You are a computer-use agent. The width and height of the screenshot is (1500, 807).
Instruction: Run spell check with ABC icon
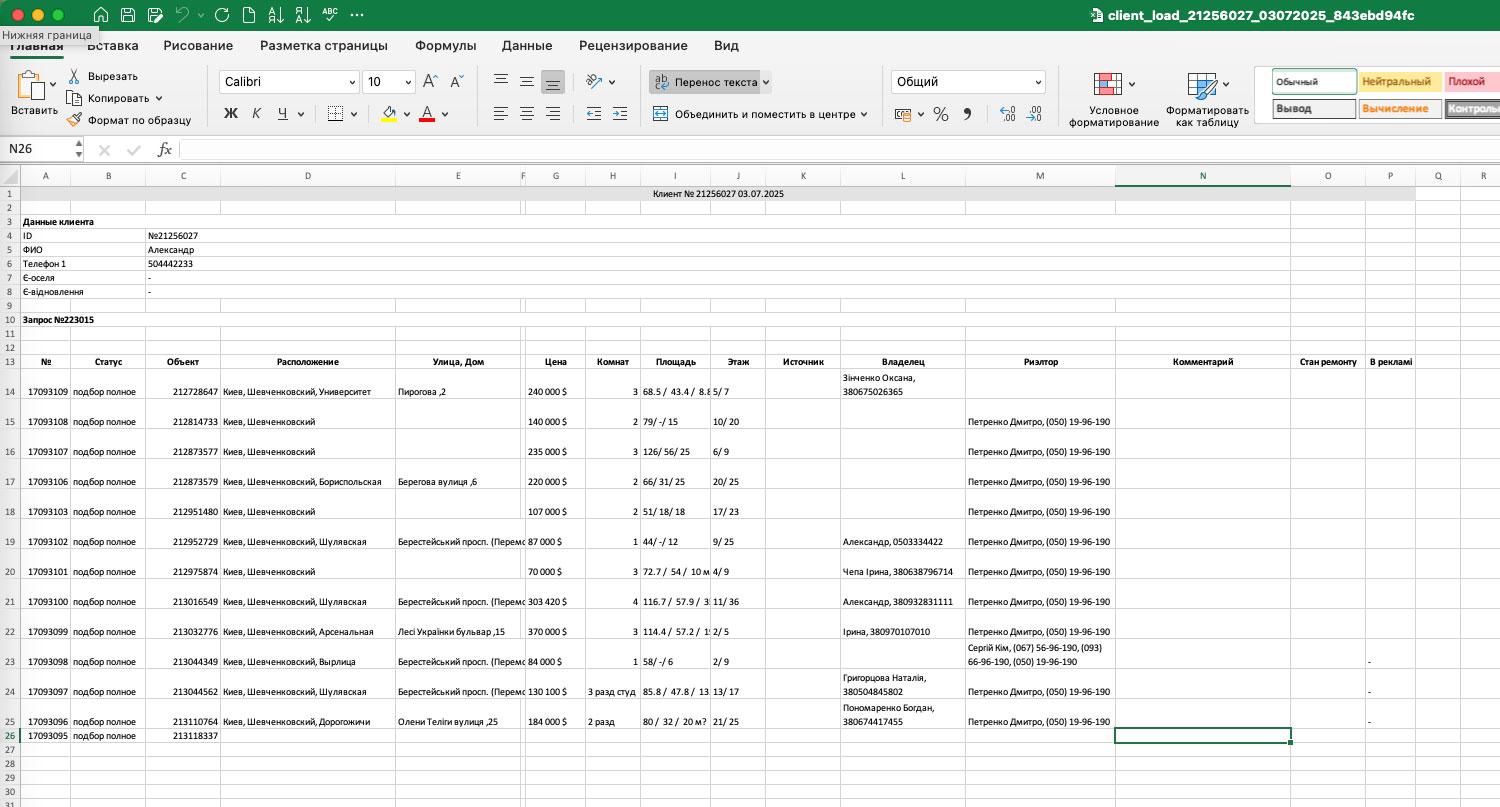point(330,15)
